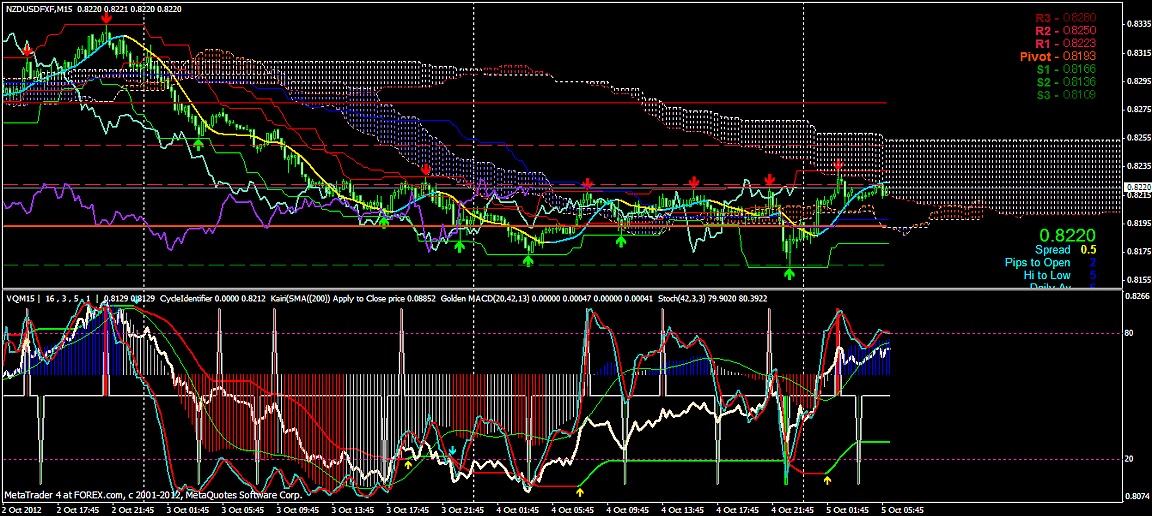Screen dimensions: 1152x516
Task: Select the Golden MACD(20,42,13) indicator label
Action: (488, 298)
